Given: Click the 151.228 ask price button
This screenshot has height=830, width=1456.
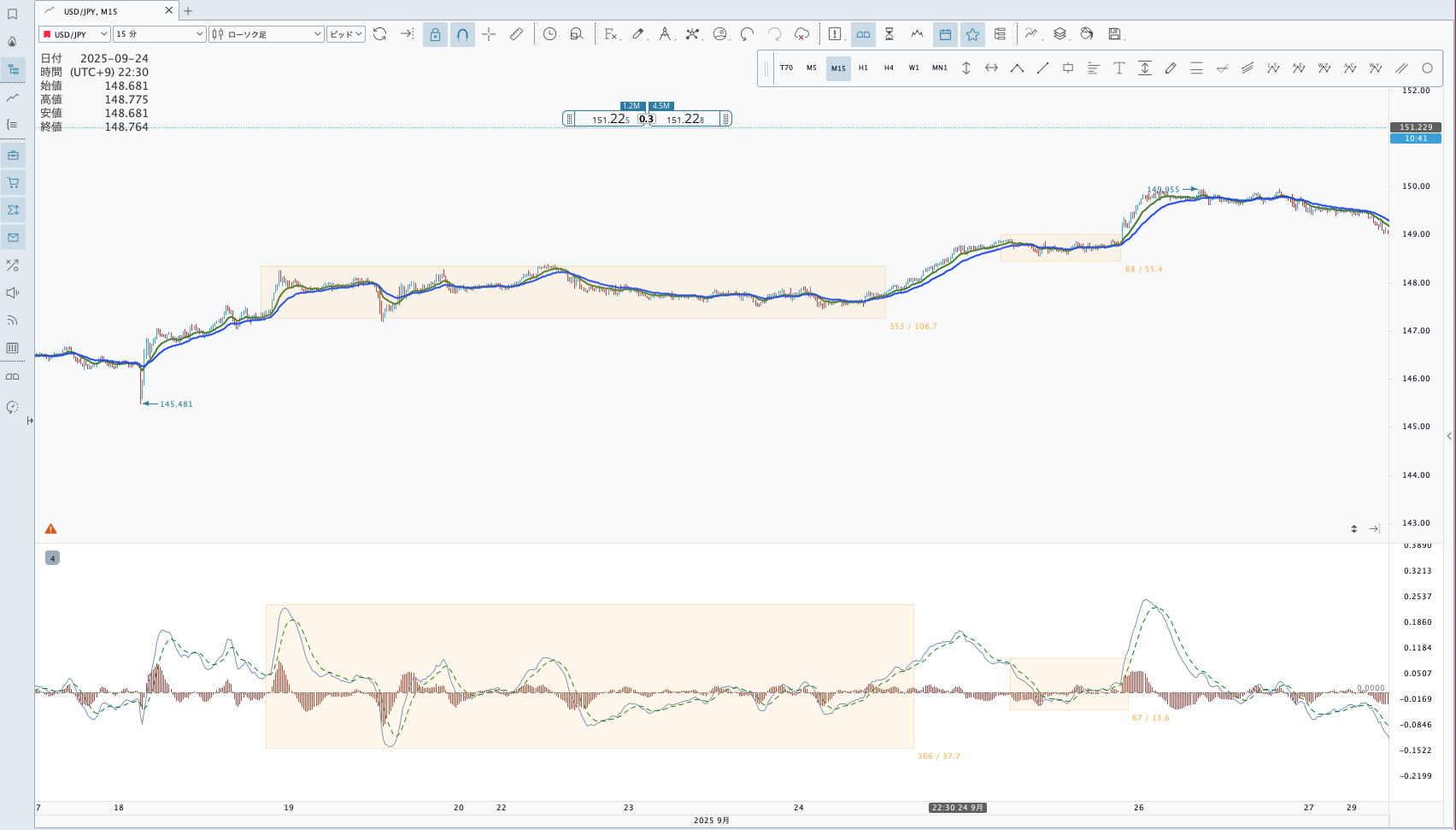Looking at the screenshot, I should tap(685, 119).
